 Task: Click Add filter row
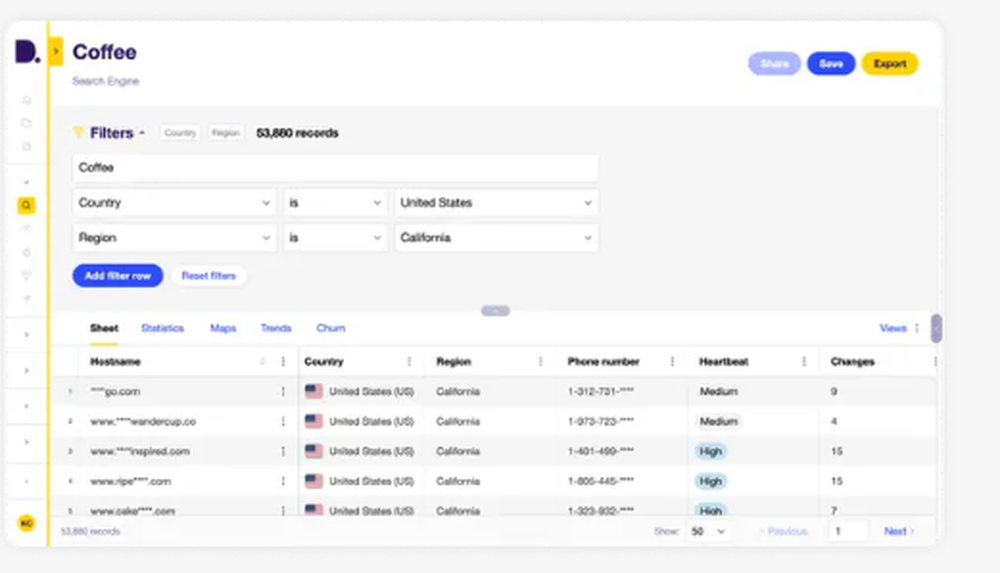pyautogui.click(x=117, y=276)
